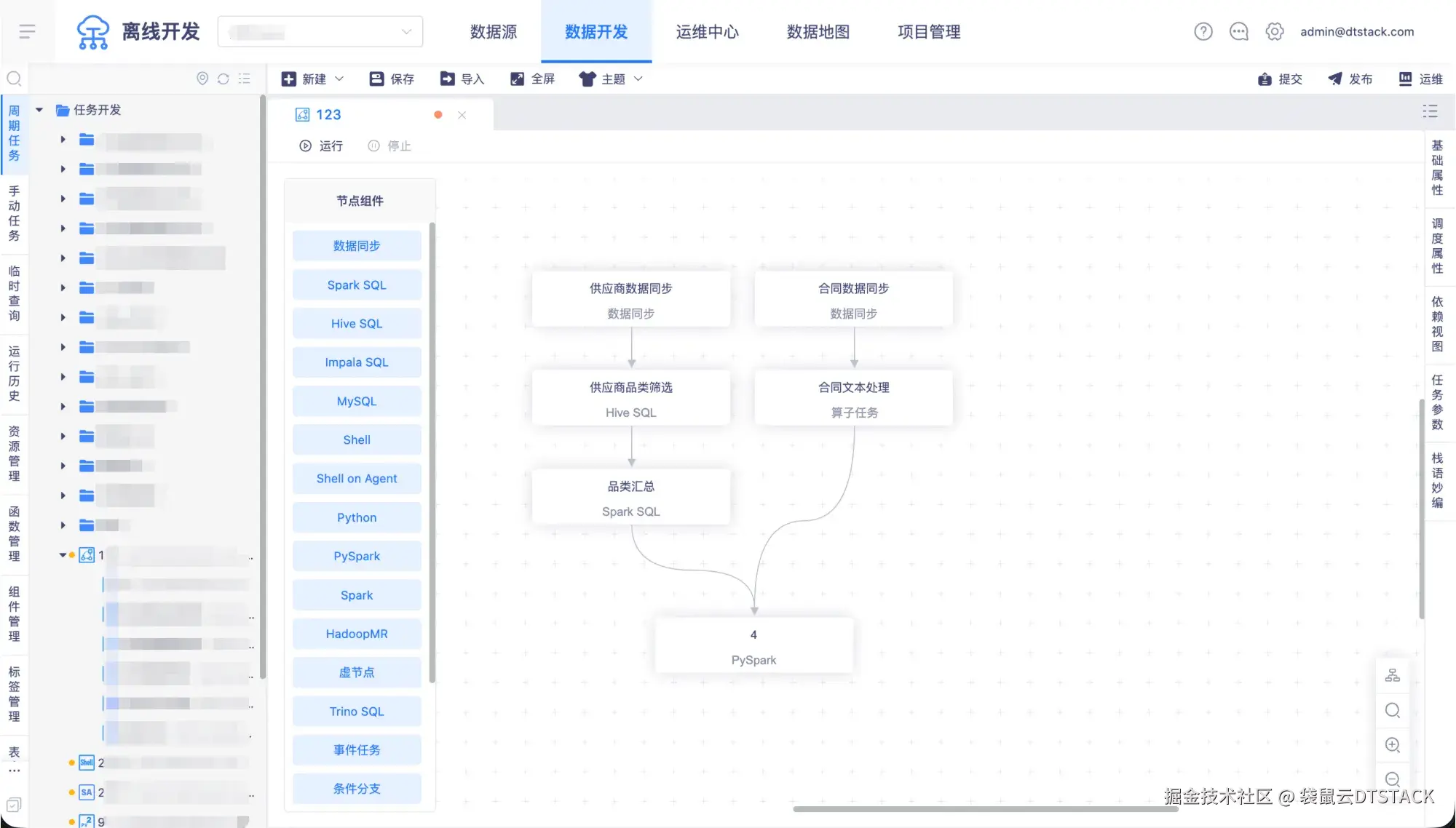Click the save (保存) toolbar icon
The height and width of the screenshot is (828, 1456).
[x=376, y=79]
